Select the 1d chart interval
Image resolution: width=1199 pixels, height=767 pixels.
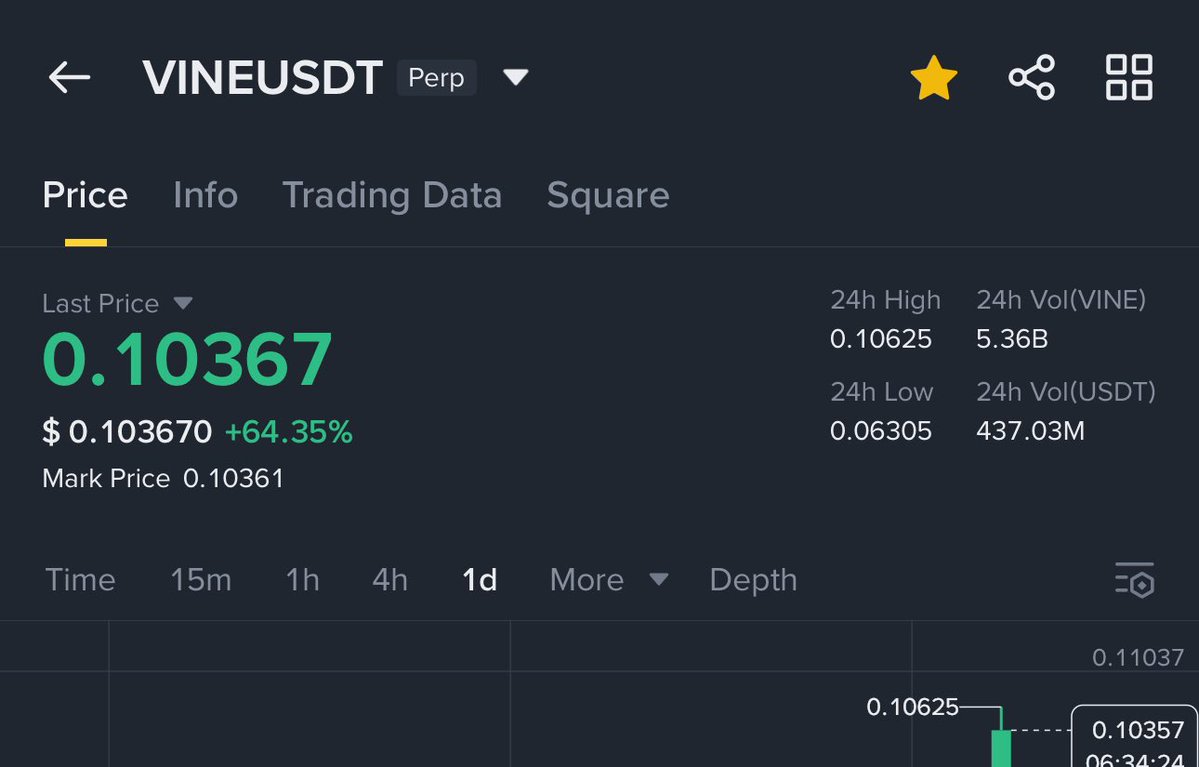[479, 580]
